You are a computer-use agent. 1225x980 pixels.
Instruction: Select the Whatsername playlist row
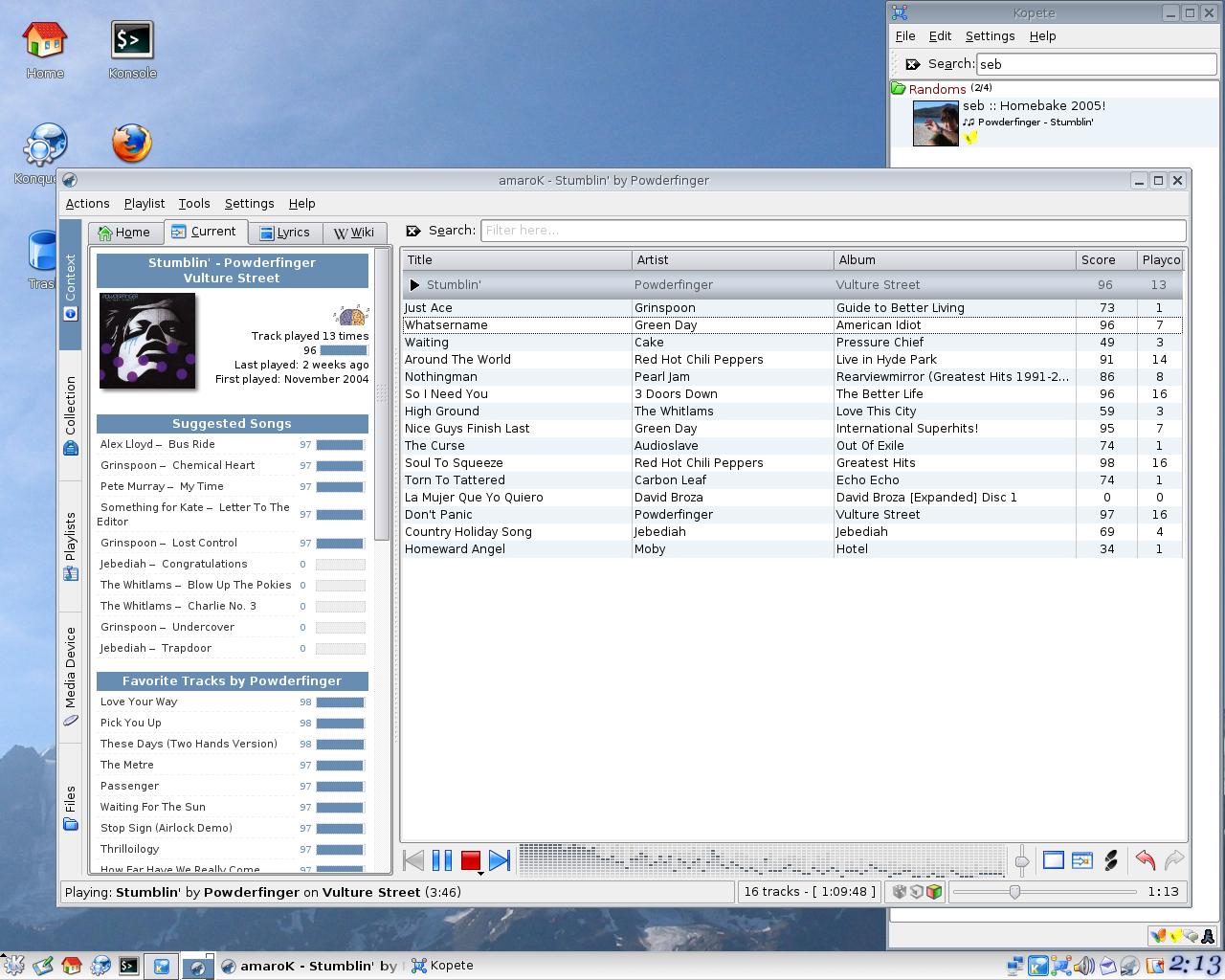click(x=791, y=325)
